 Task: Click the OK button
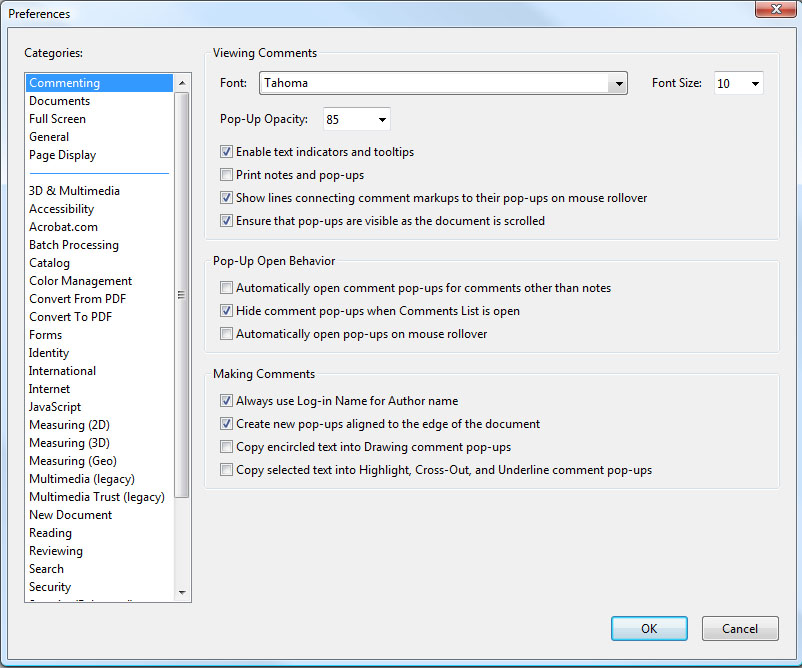(x=649, y=628)
